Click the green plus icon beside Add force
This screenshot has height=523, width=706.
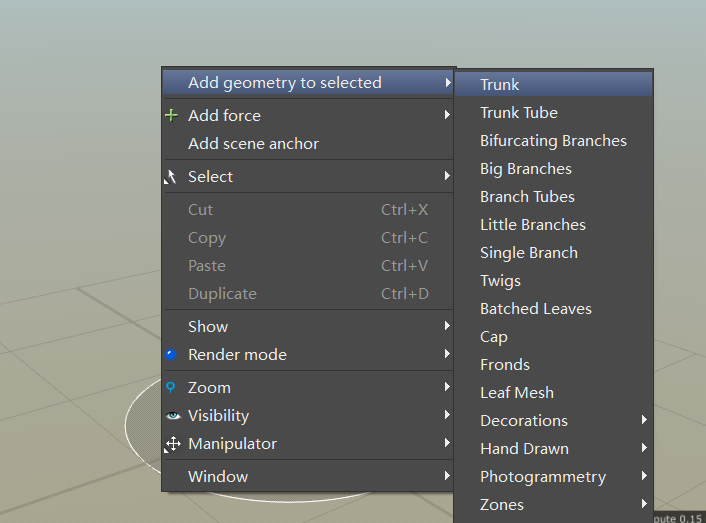coord(171,116)
